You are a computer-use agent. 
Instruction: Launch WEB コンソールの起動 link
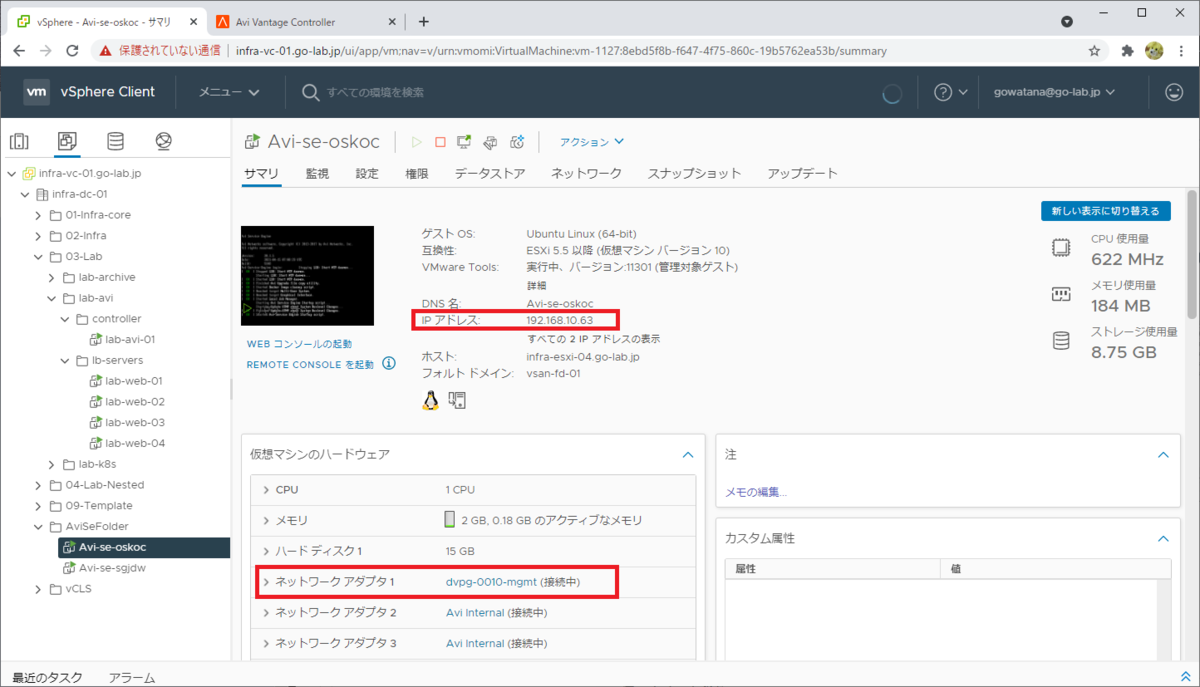click(x=299, y=344)
